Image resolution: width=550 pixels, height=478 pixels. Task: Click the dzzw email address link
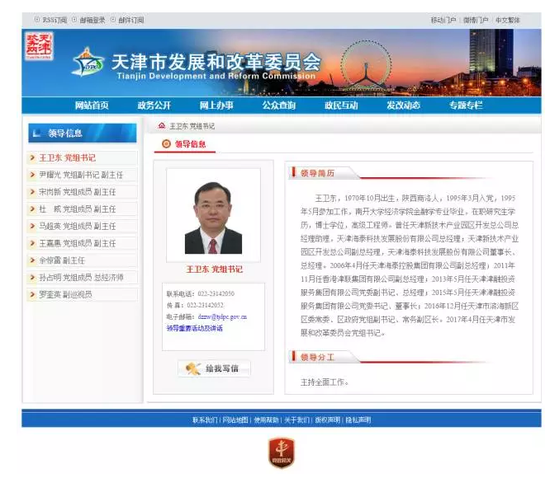pyautogui.click(x=222, y=317)
